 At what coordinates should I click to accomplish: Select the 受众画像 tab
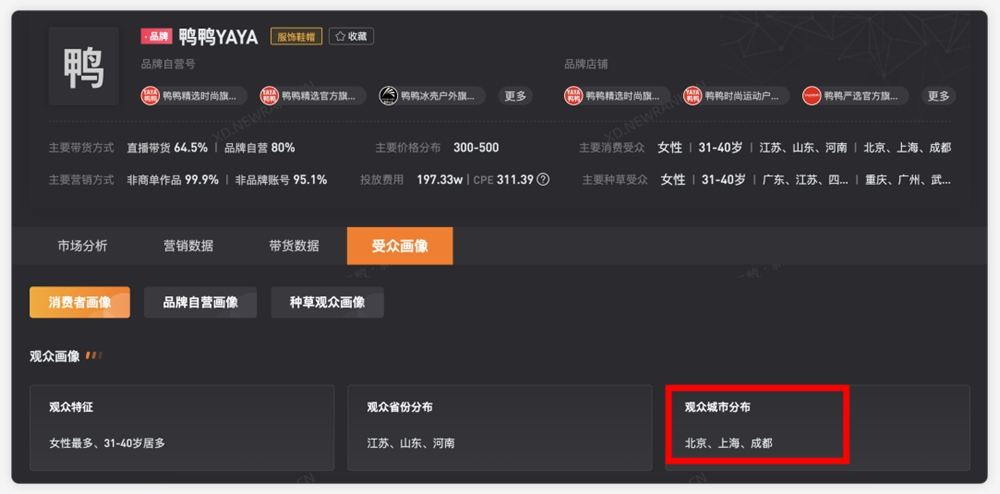[400, 246]
